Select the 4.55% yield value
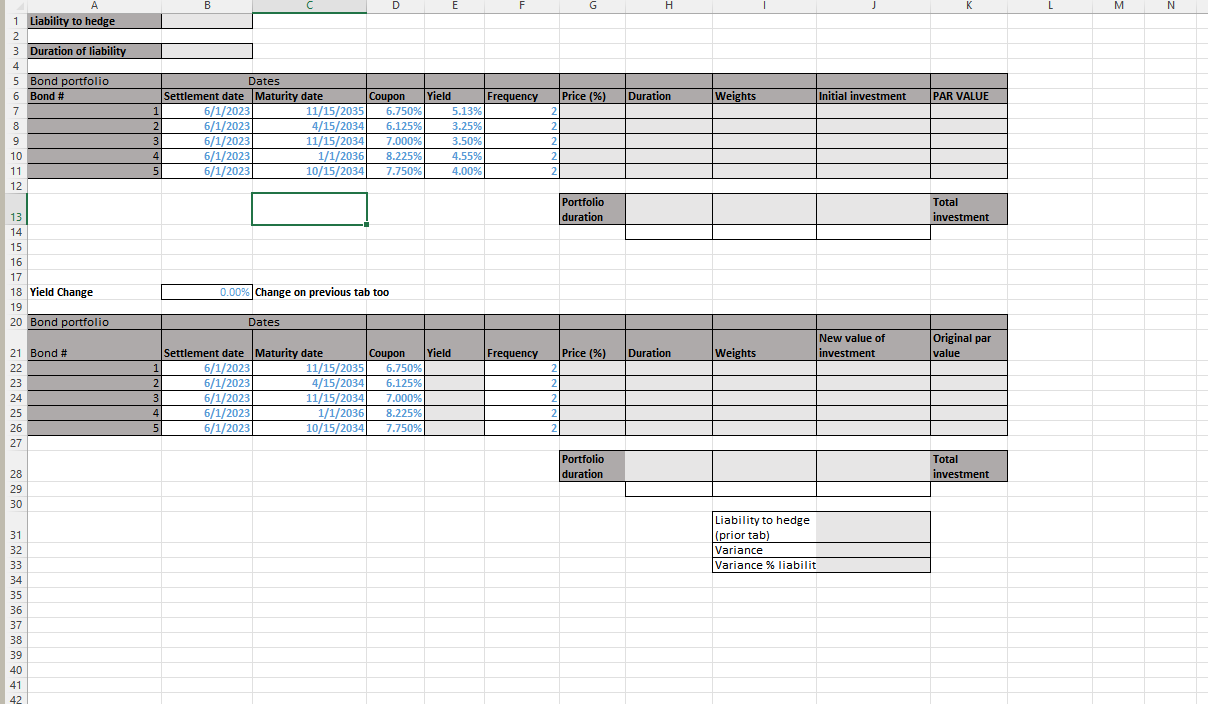 (x=454, y=156)
